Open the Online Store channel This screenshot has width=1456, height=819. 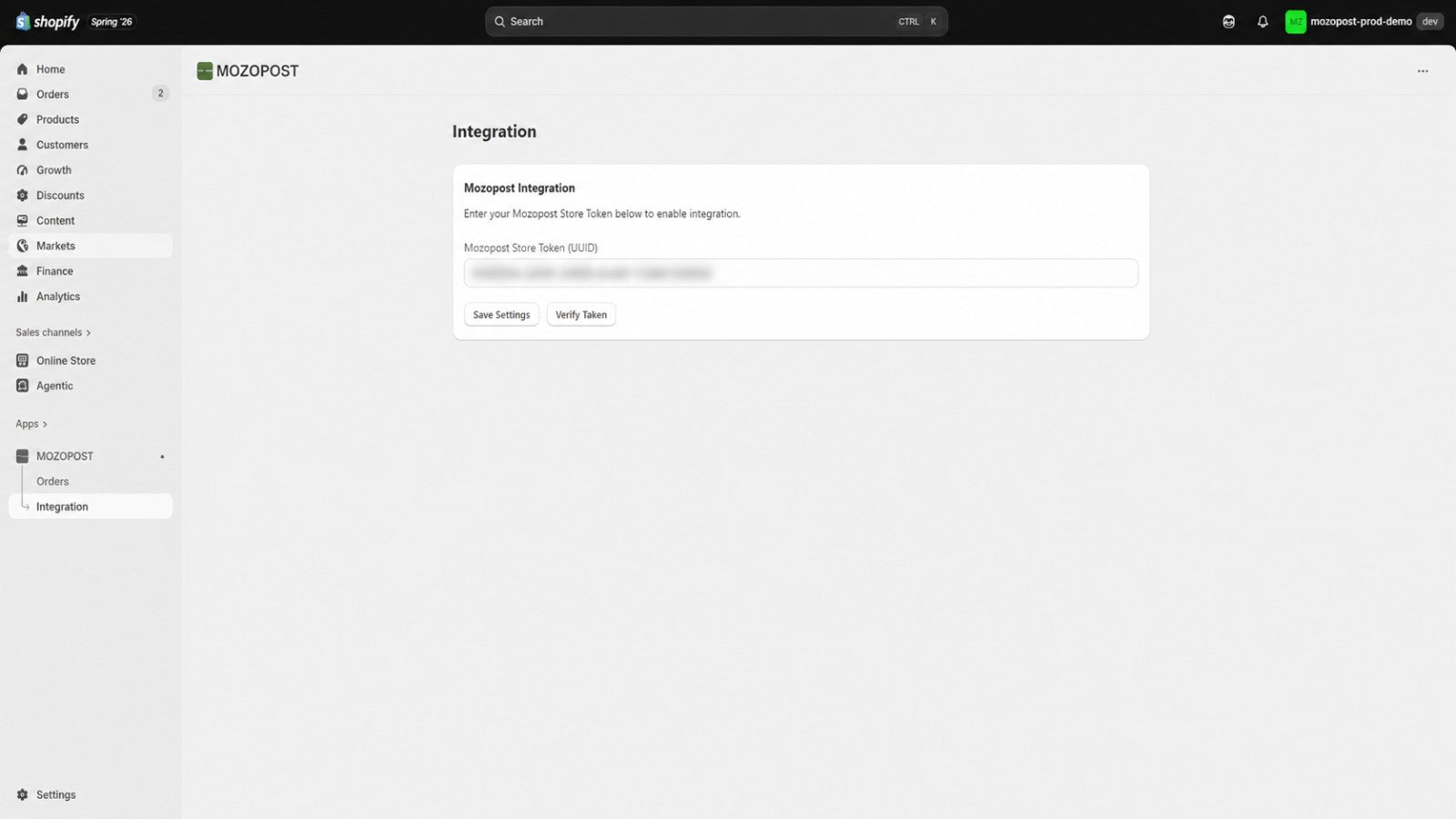[90, 360]
